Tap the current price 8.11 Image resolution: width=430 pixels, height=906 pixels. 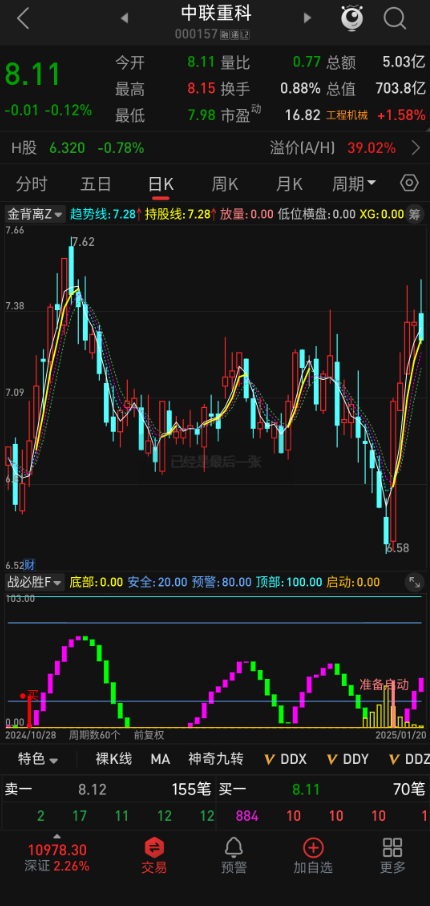33,75
